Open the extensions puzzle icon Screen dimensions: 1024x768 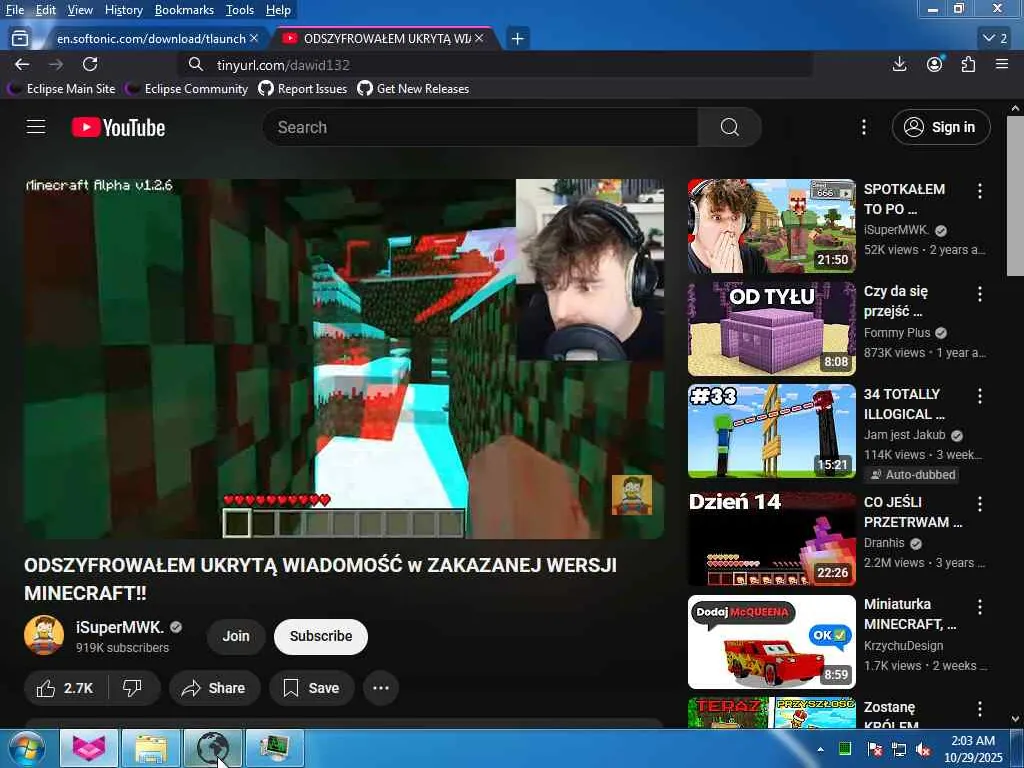[968, 64]
